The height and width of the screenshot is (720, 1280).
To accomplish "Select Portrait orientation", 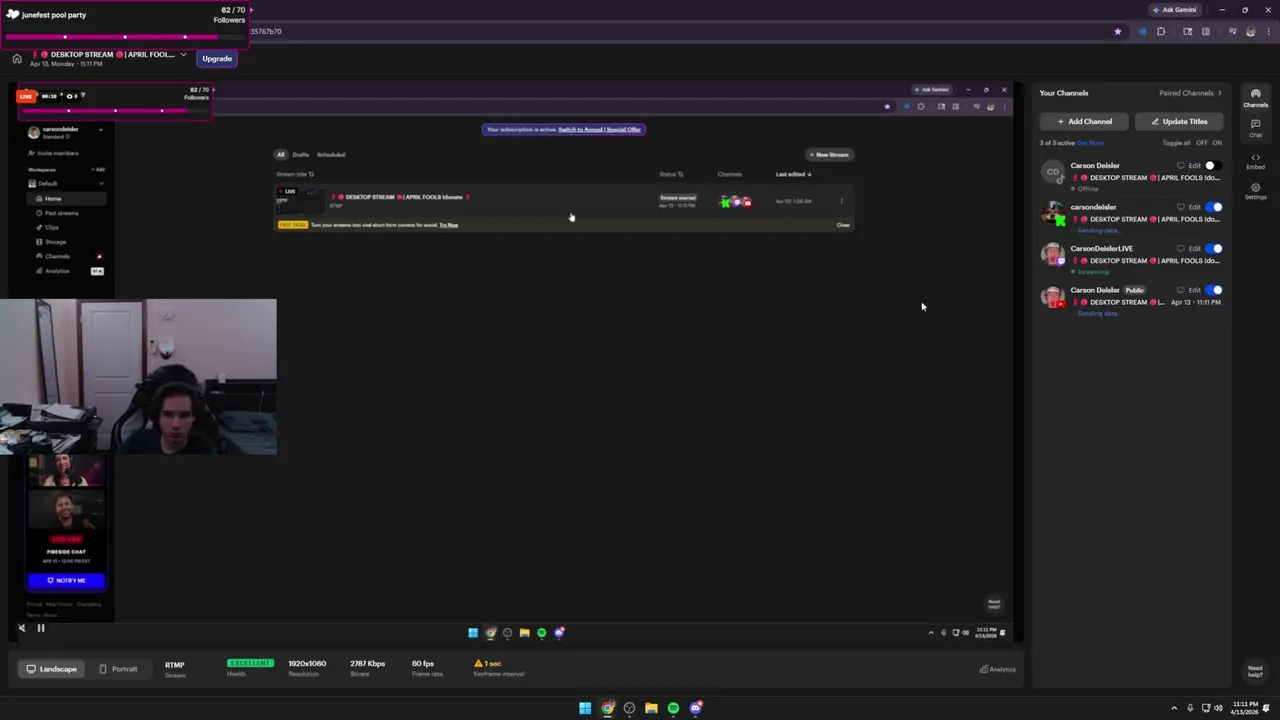I will tap(118, 669).
